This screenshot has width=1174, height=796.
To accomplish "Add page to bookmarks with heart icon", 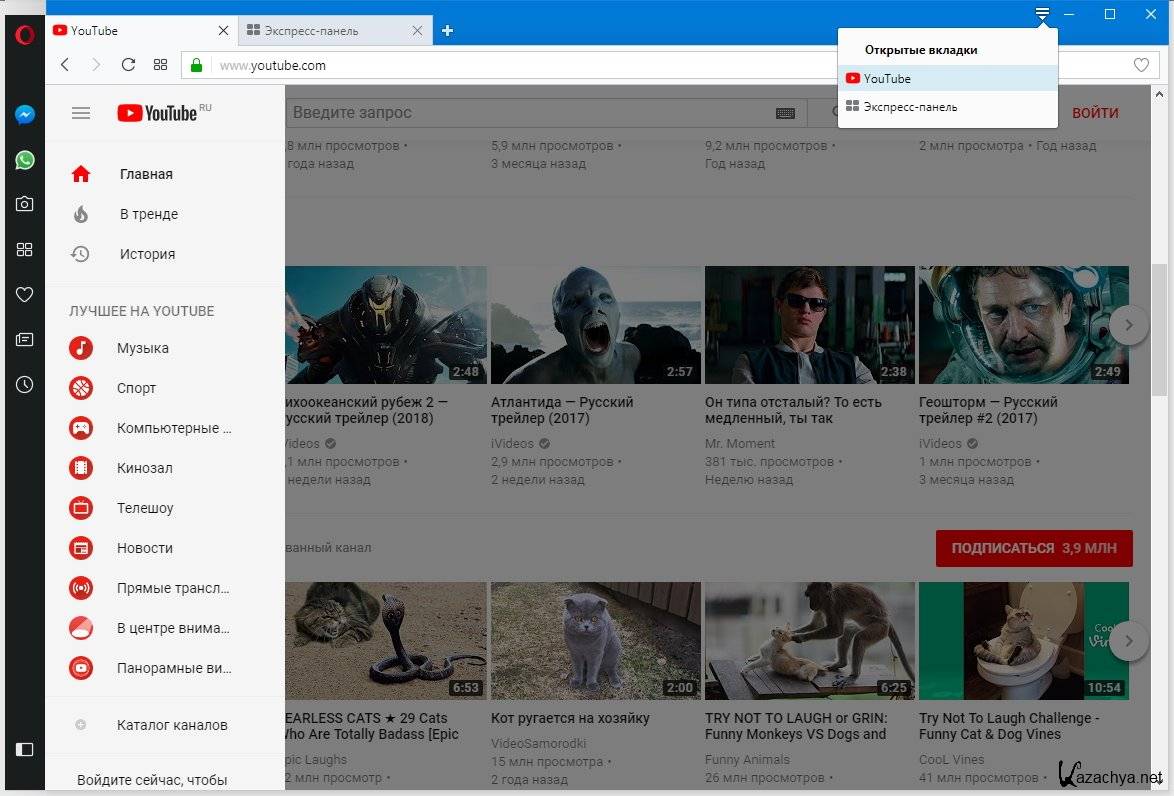I will coord(1141,65).
